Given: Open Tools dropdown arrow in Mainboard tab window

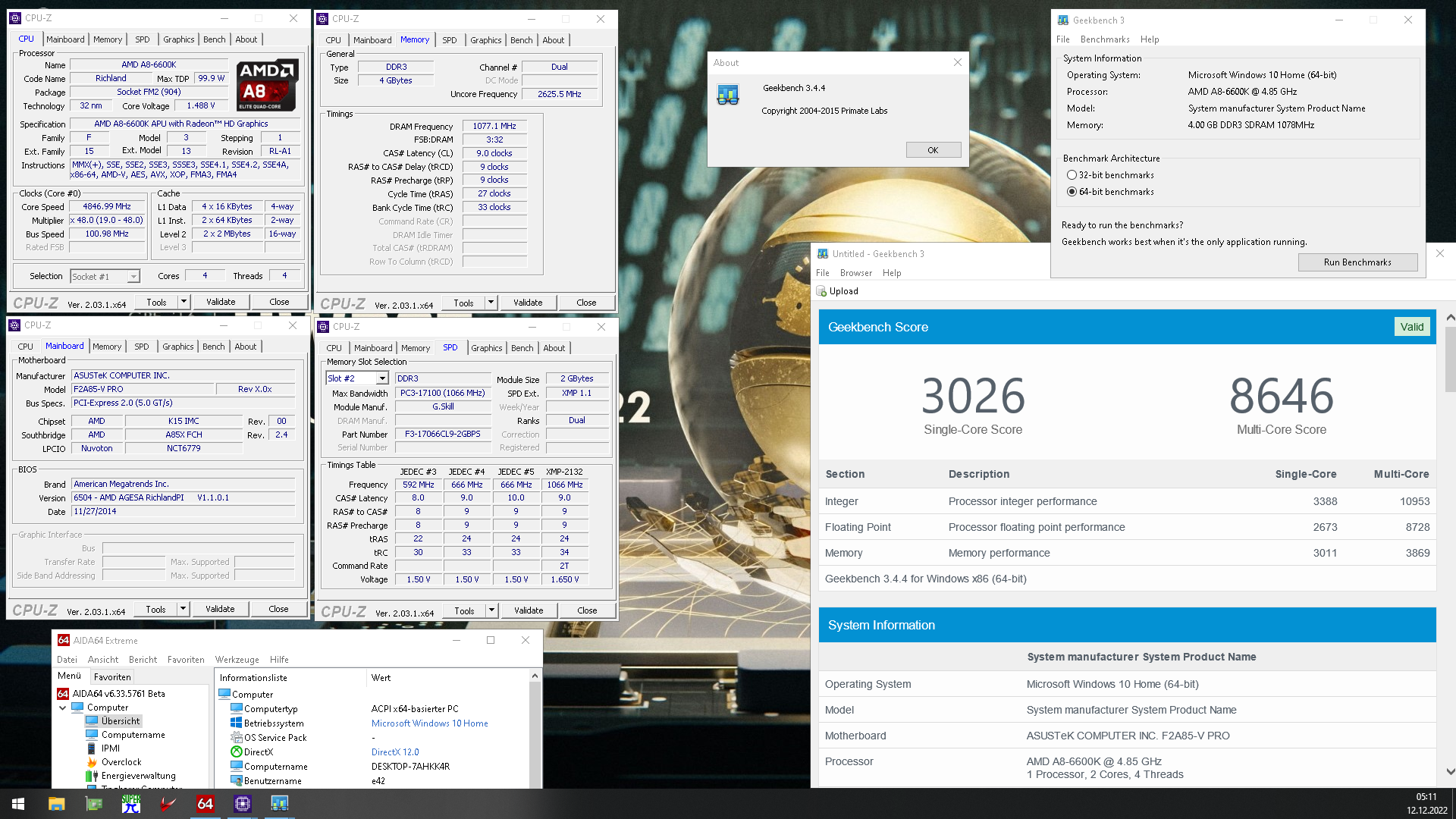Looking at the screenshot, I should tap(182, 609).
